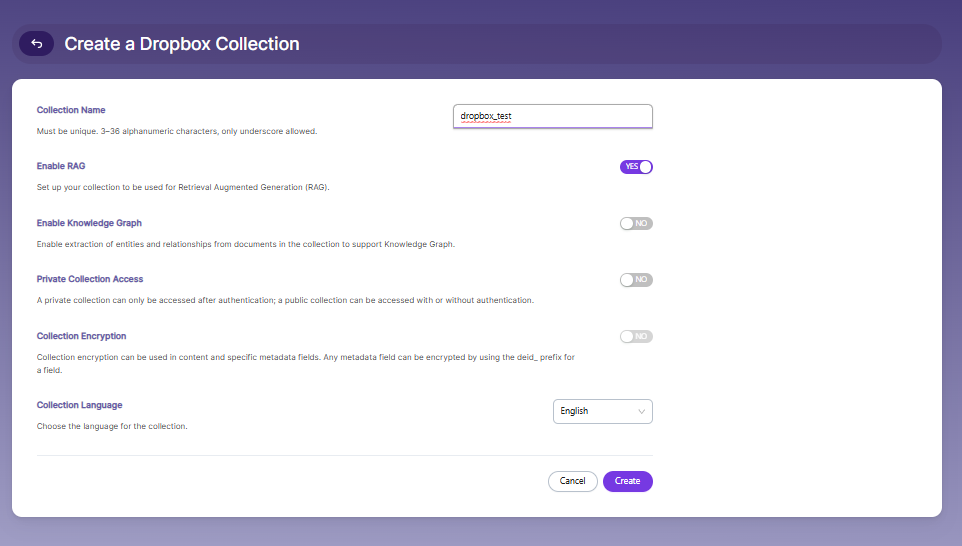Click the 'Collection Name' label
The width and height of the screenshot is (962, 546).
(x=71, y=110)
